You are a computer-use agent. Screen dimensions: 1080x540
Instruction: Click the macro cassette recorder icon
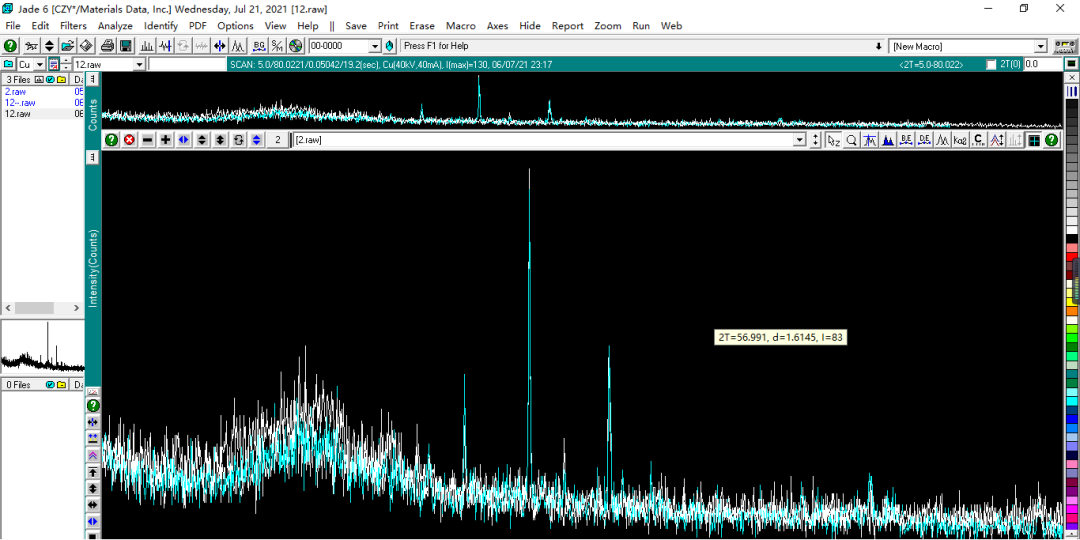pos(1064,46)
